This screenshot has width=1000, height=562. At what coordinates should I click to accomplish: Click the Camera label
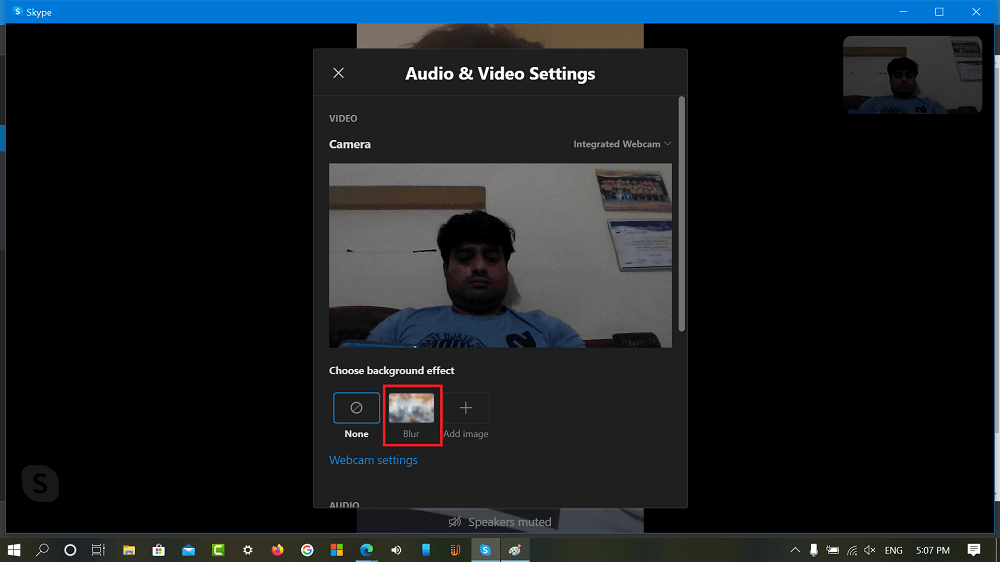[349, 144]
